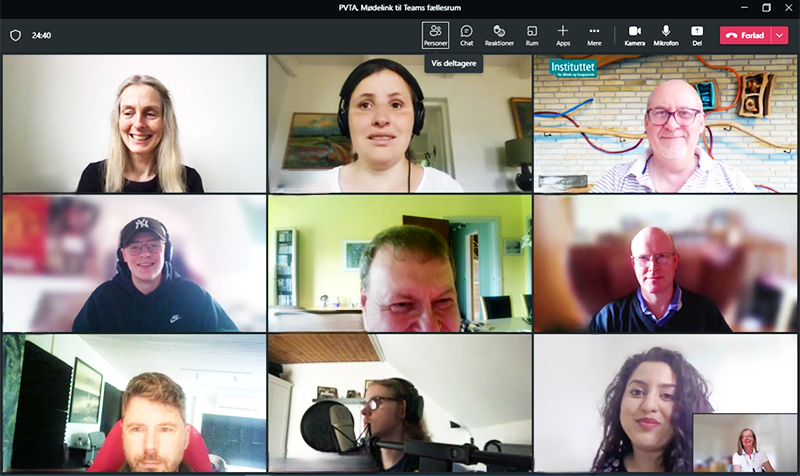Open the Mere options menu
The height and width of the screenshot is (476, 800).
point(594,35)
